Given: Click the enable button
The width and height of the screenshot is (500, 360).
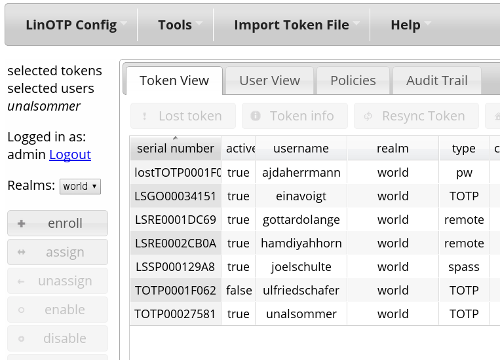Looking at the screenshot, I should pyautogui.click(x=57, y=310).
